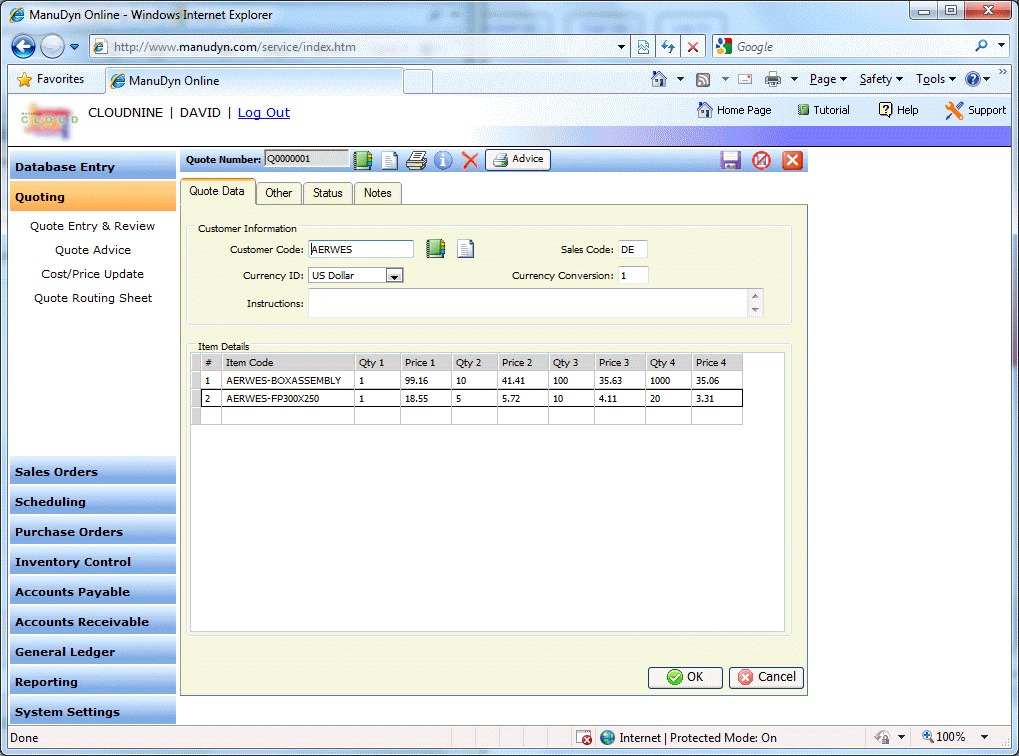Click the blue information icon

coord(443,160)
